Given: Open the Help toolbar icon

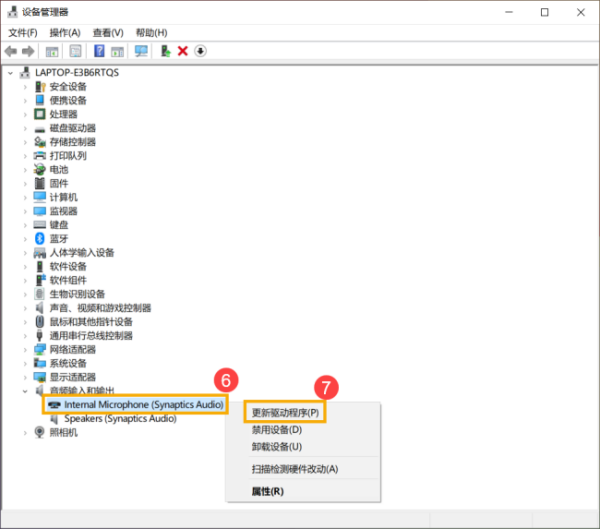Looking at the screenshot, I should click(99, 51).
